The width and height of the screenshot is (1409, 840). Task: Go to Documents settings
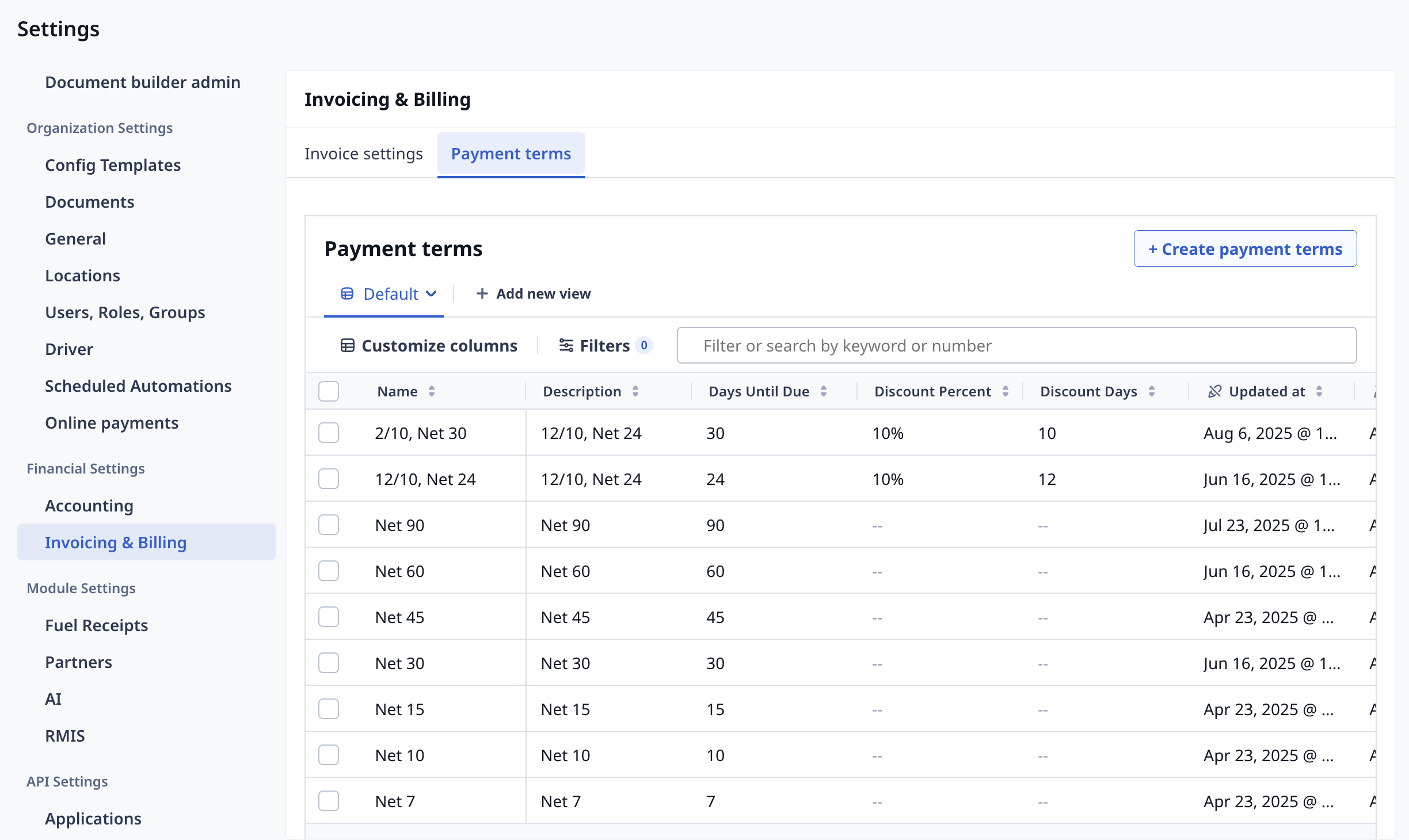pyautogui.click(x=90, y=202)
